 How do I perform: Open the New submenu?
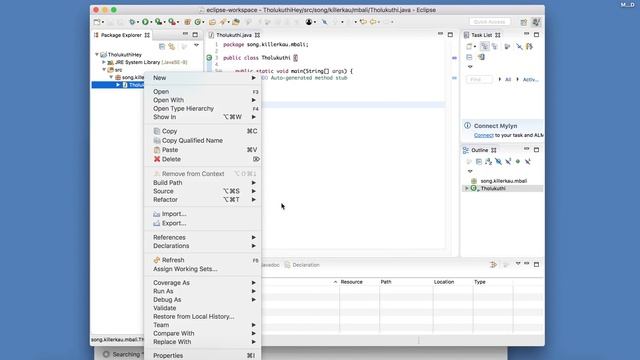click(203, 78)
